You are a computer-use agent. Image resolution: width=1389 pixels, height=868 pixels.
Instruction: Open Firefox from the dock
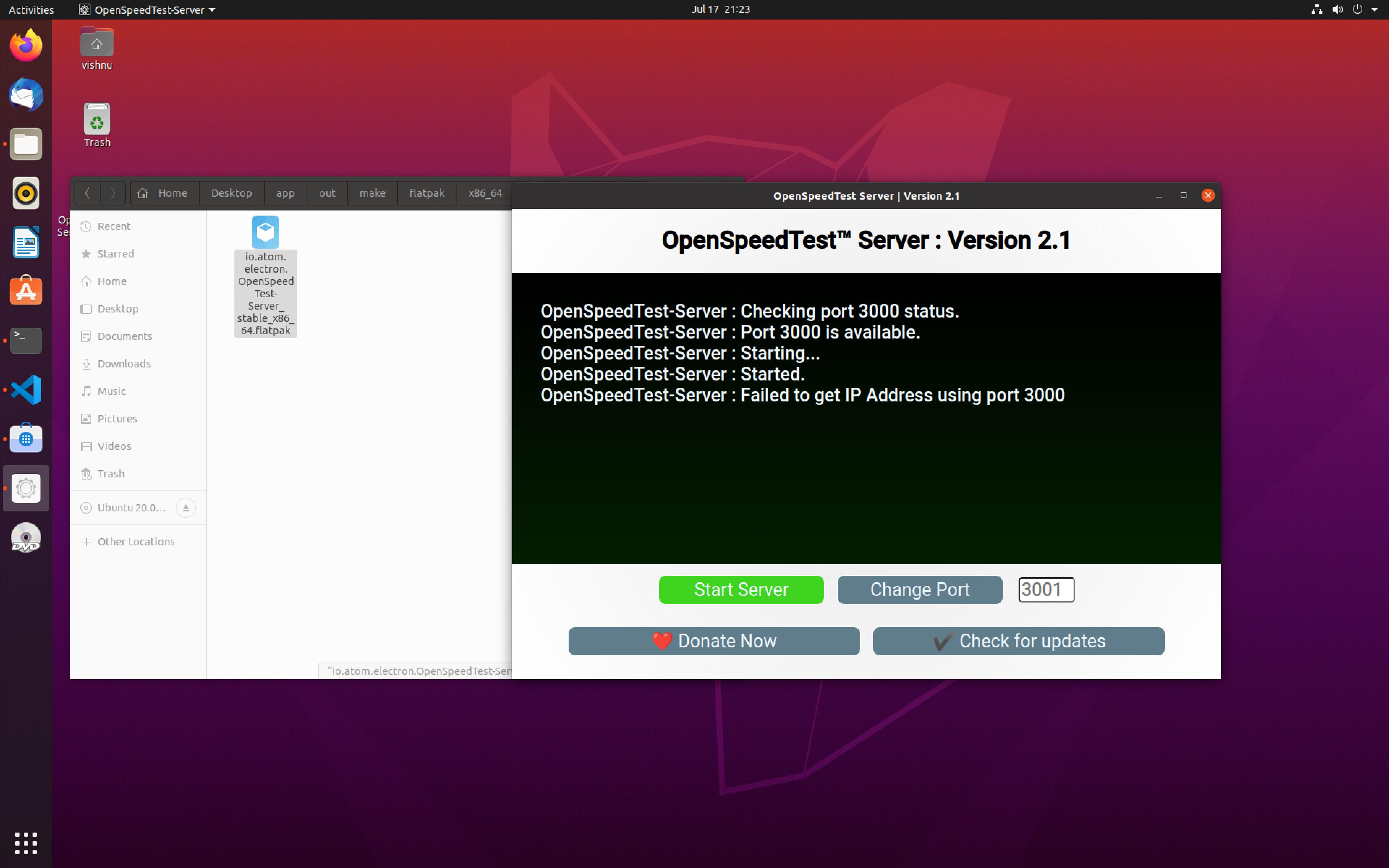coord(26,46)
